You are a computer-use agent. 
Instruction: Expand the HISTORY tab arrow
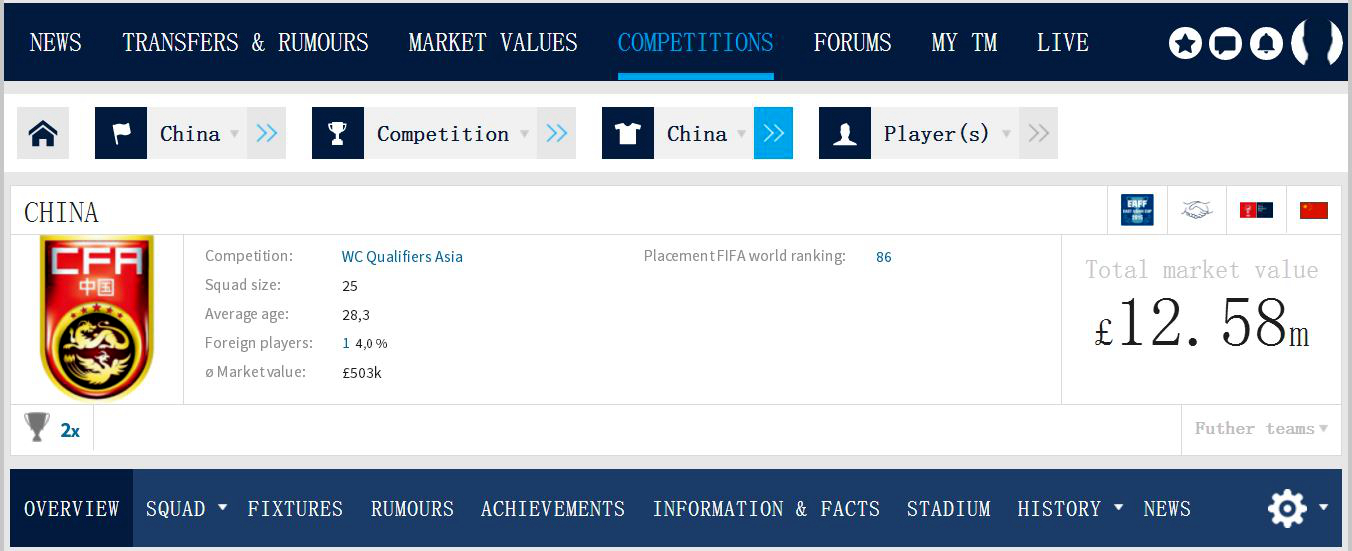click(x=1120, y=507)
